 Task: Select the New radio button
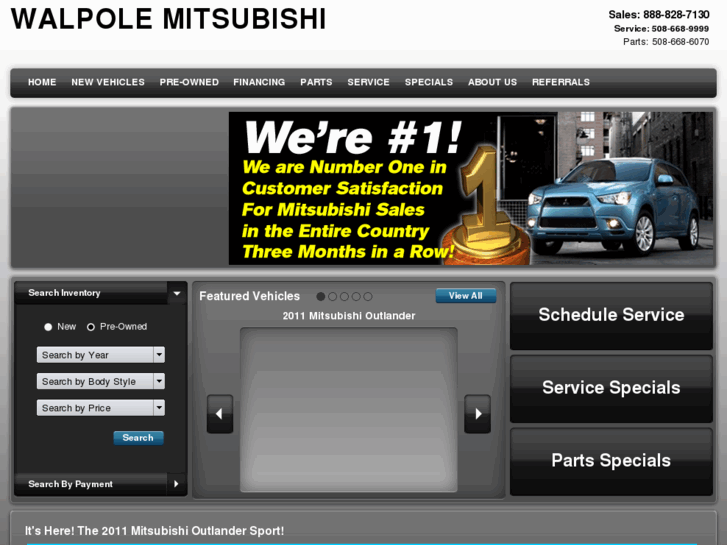[x=48, y=327]
